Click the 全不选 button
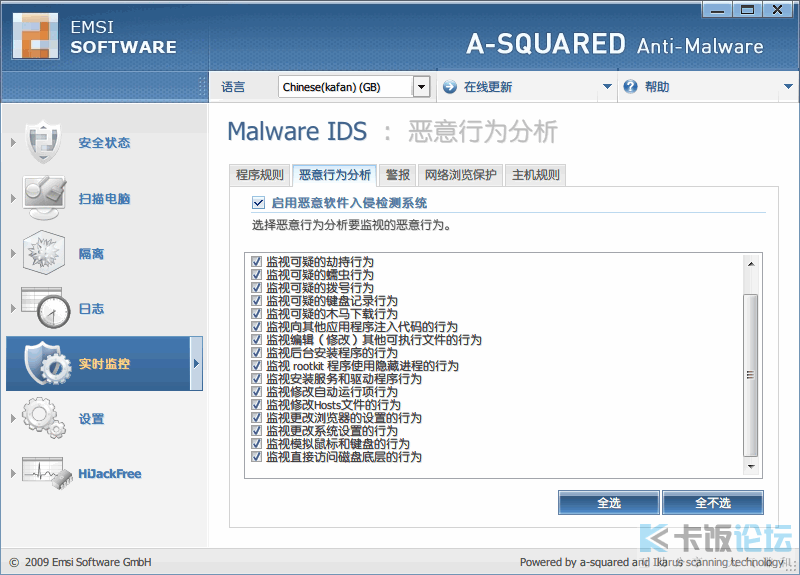The height and width of the screenshot is (575, 800). point(713,503)
